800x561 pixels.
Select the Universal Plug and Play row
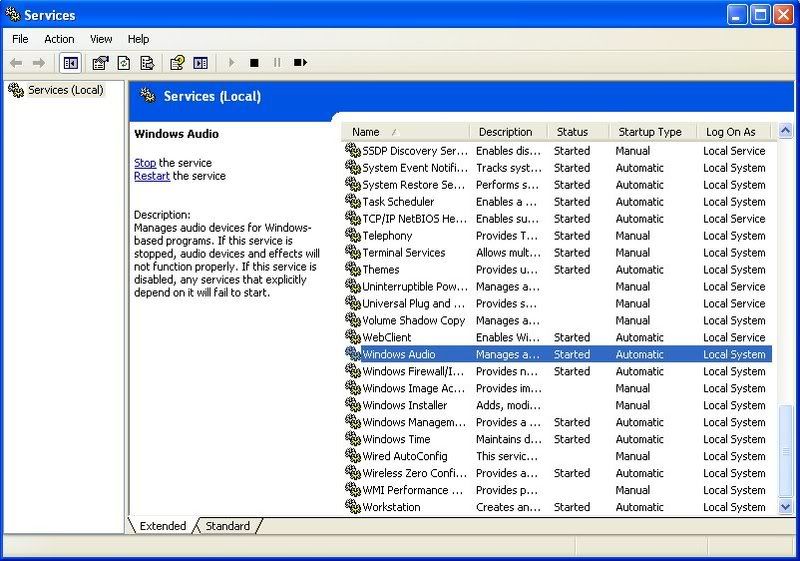pos(558,303)
